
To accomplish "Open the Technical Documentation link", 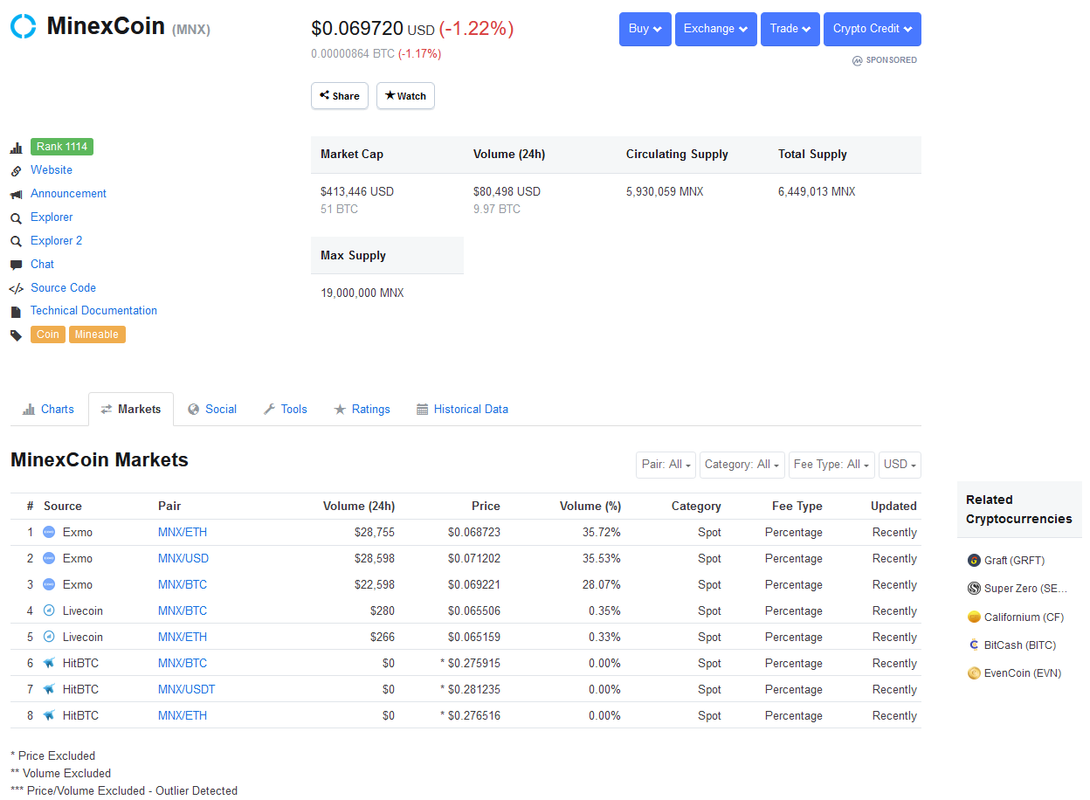I will coord(94,311).
